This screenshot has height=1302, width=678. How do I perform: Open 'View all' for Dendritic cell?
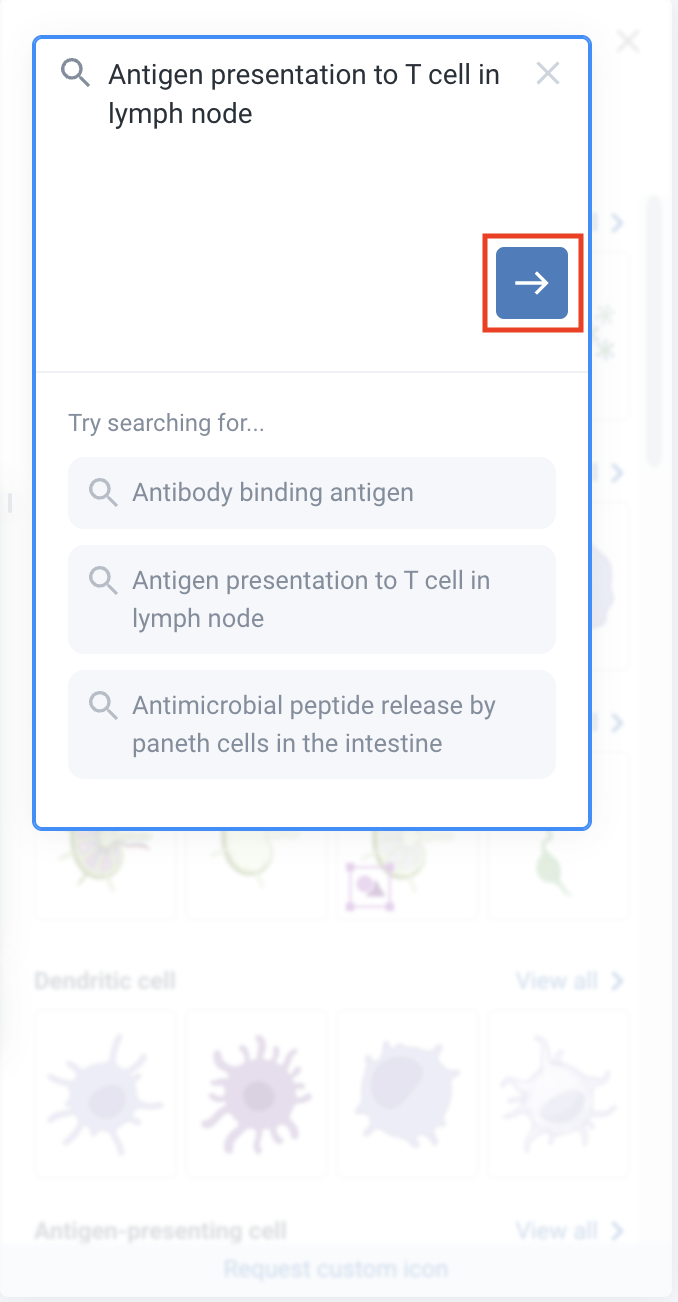(569, 980)
